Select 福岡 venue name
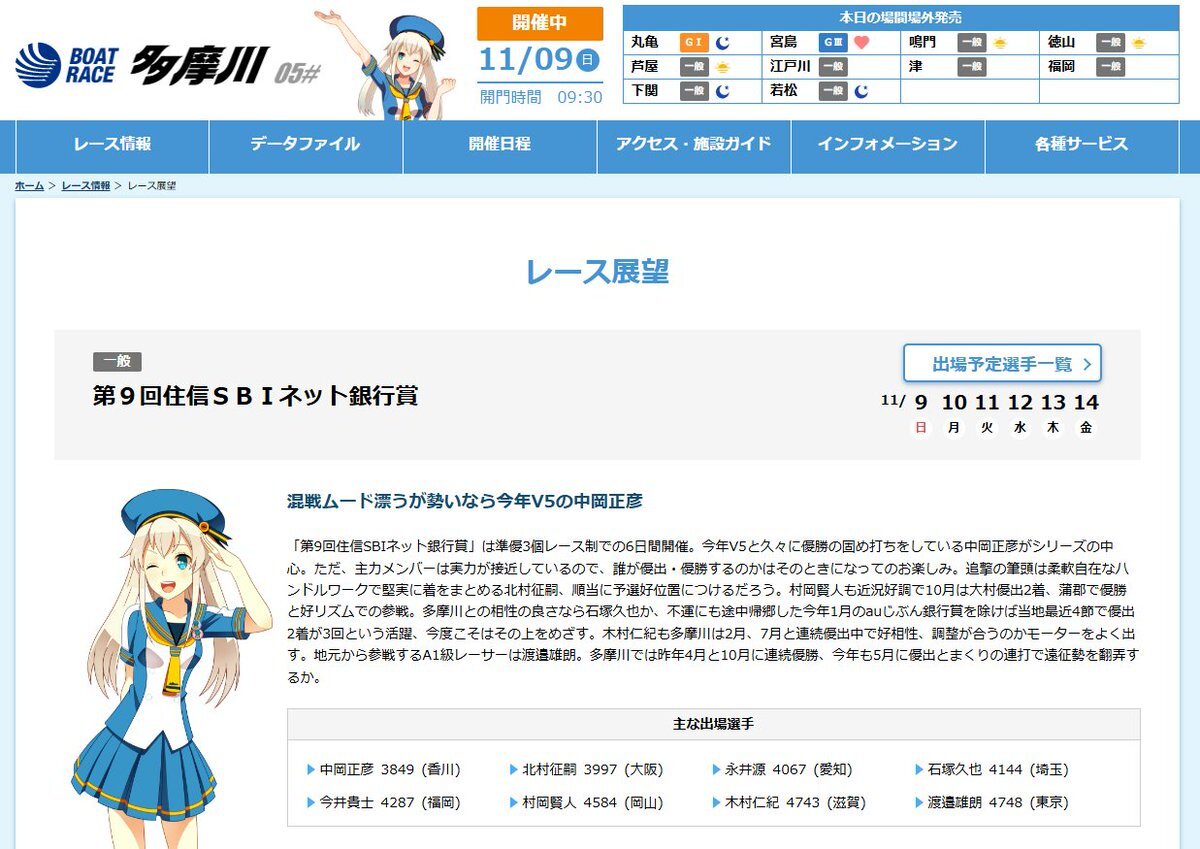The height and width of the screenshot is (849, 1200). point(1062,67)
